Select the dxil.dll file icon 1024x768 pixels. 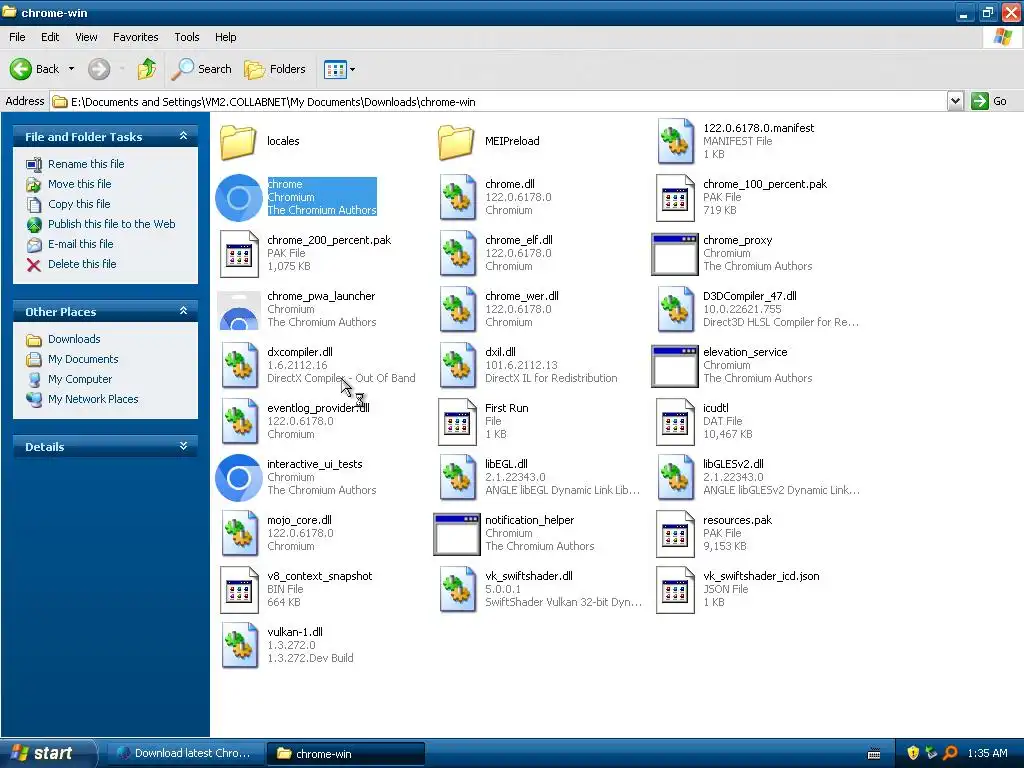coord(457,366)
